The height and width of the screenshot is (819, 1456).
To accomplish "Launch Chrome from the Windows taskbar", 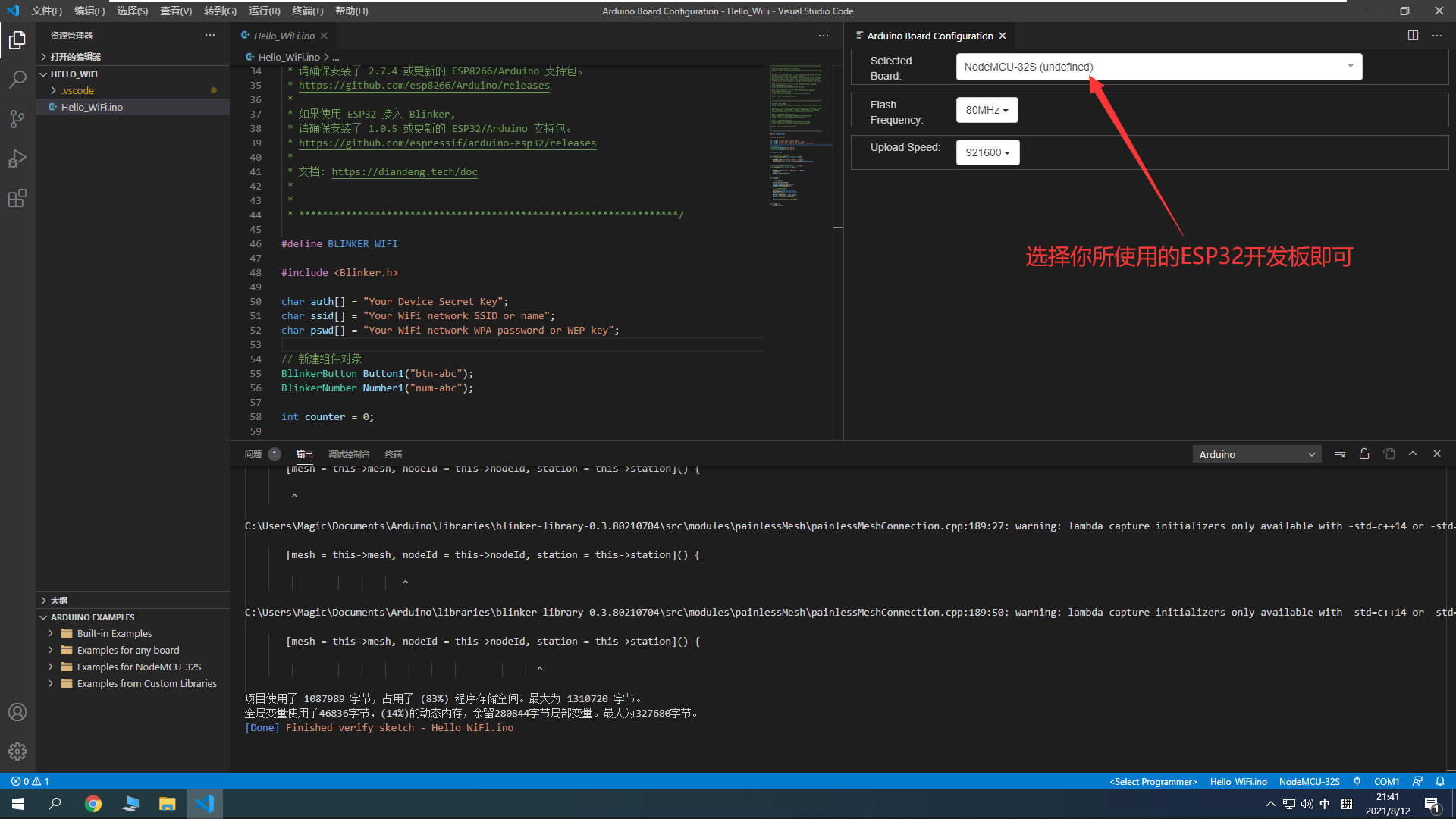I will pyautogui.click(x=93, y=804).
